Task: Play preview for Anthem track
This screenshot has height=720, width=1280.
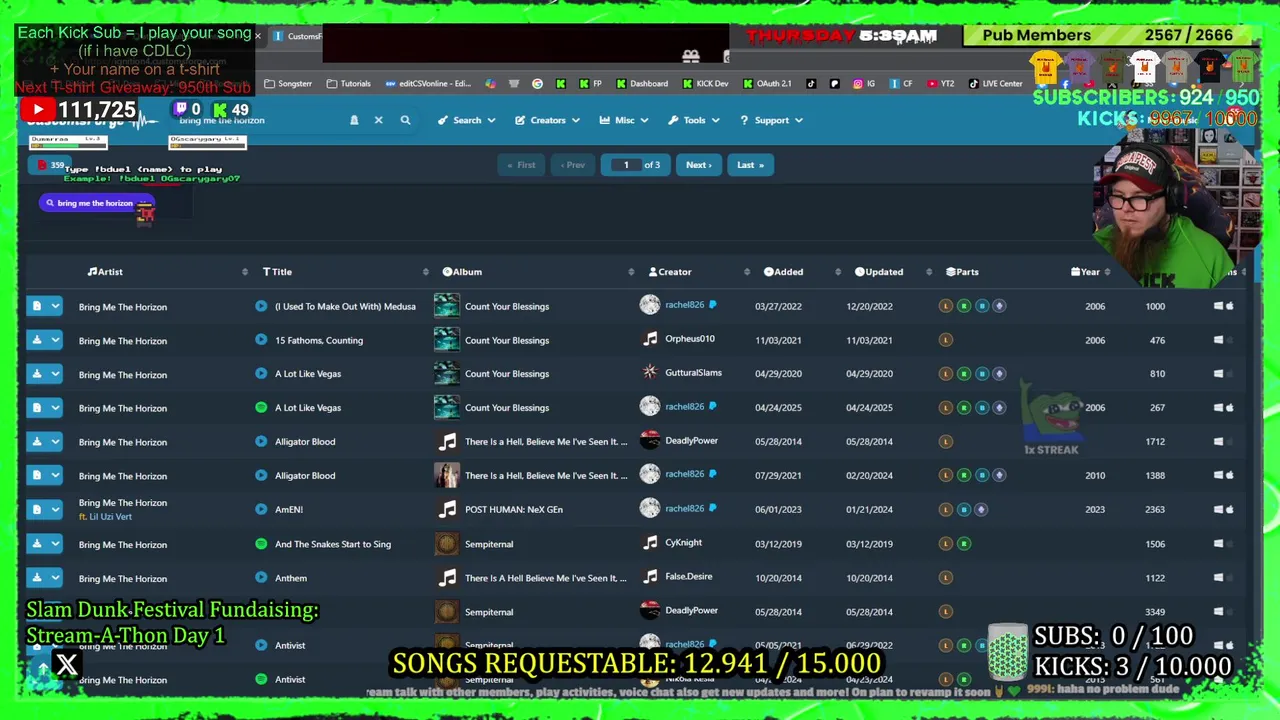Action: [261, 578]
